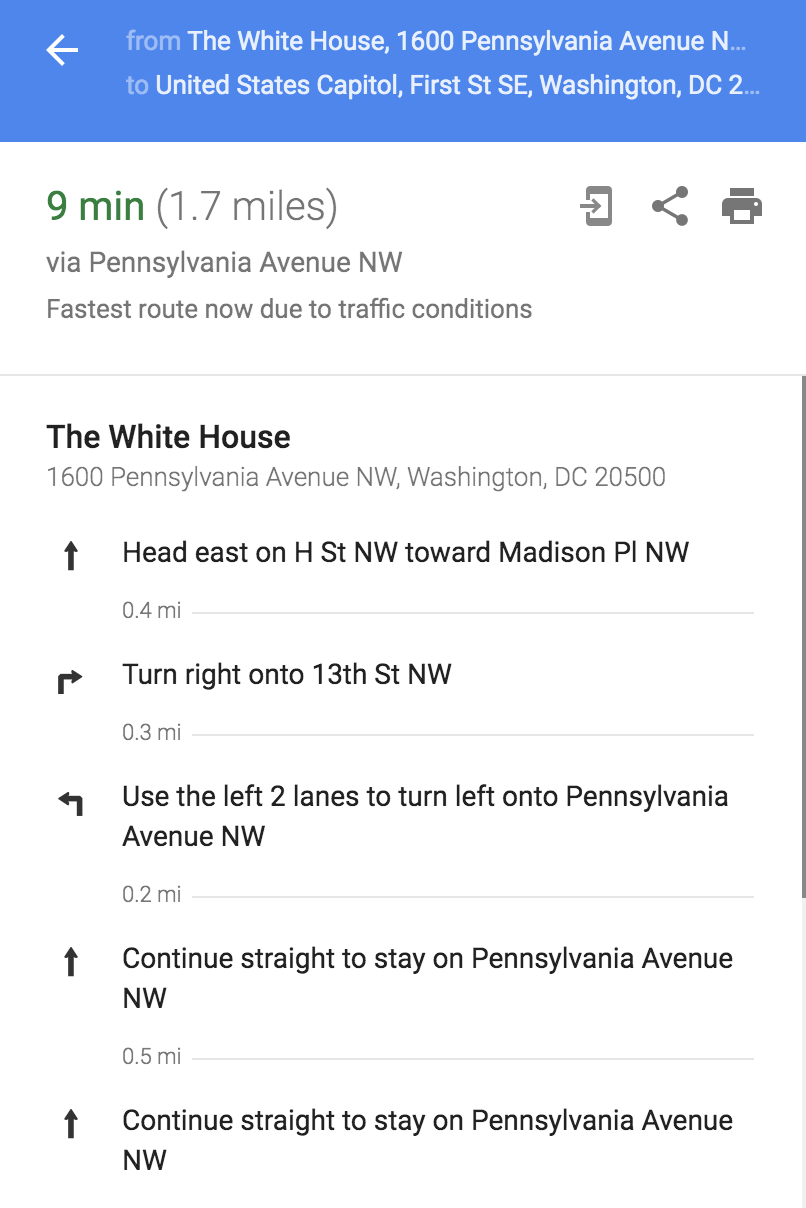Select step Turn right onto 13th St NW
The height and width of the screenshot is (1208, 806).
click(x=287, y=675)
